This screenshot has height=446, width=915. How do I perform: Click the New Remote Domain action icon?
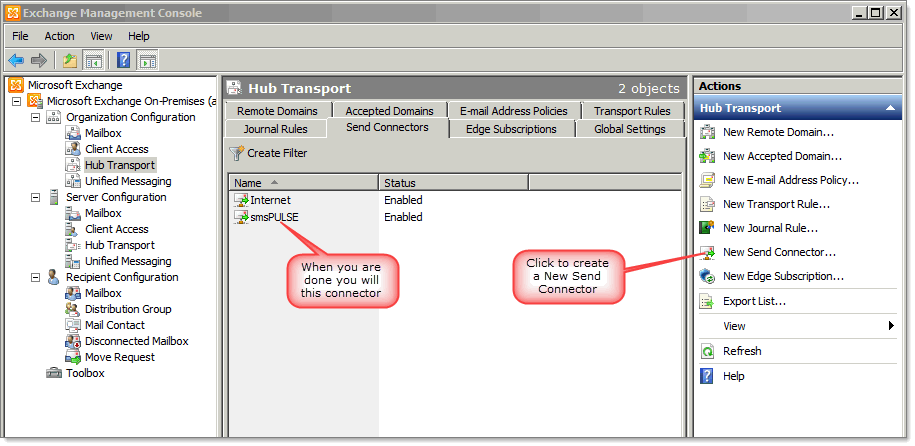pos(707,132)
